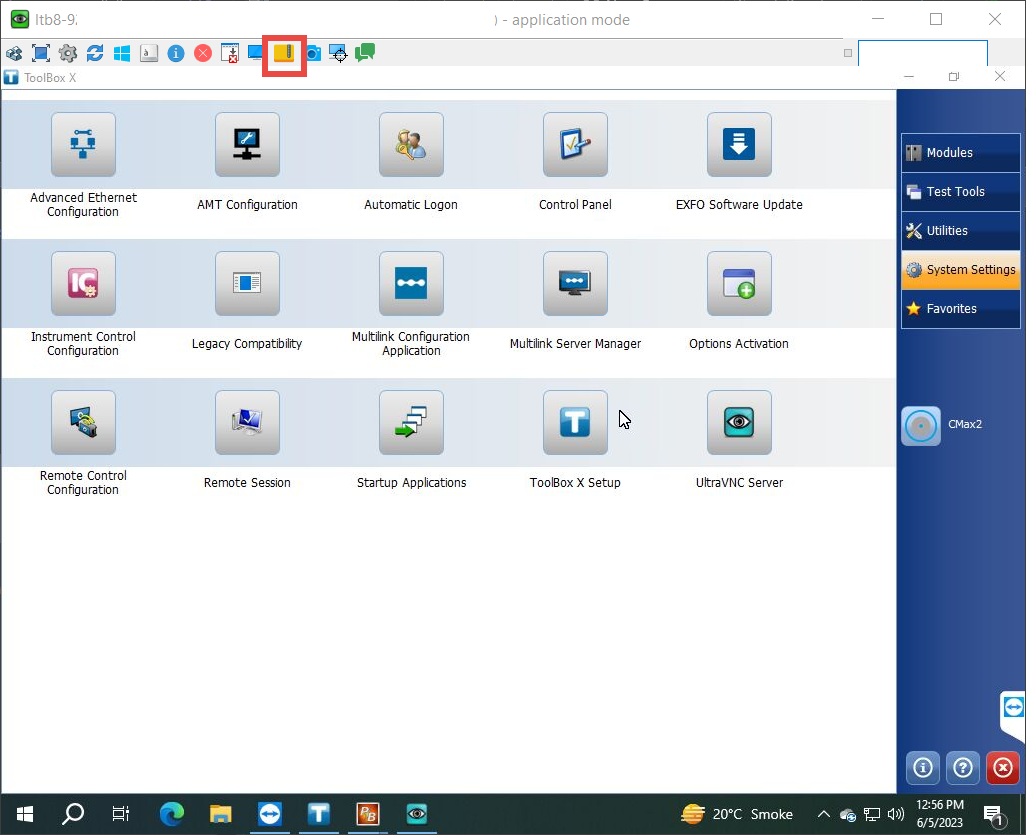Screen dimensions: 1026x835
Task: Open file transfer with yellow folder icon
Action: pyautogui.click(x=285, y=53)
